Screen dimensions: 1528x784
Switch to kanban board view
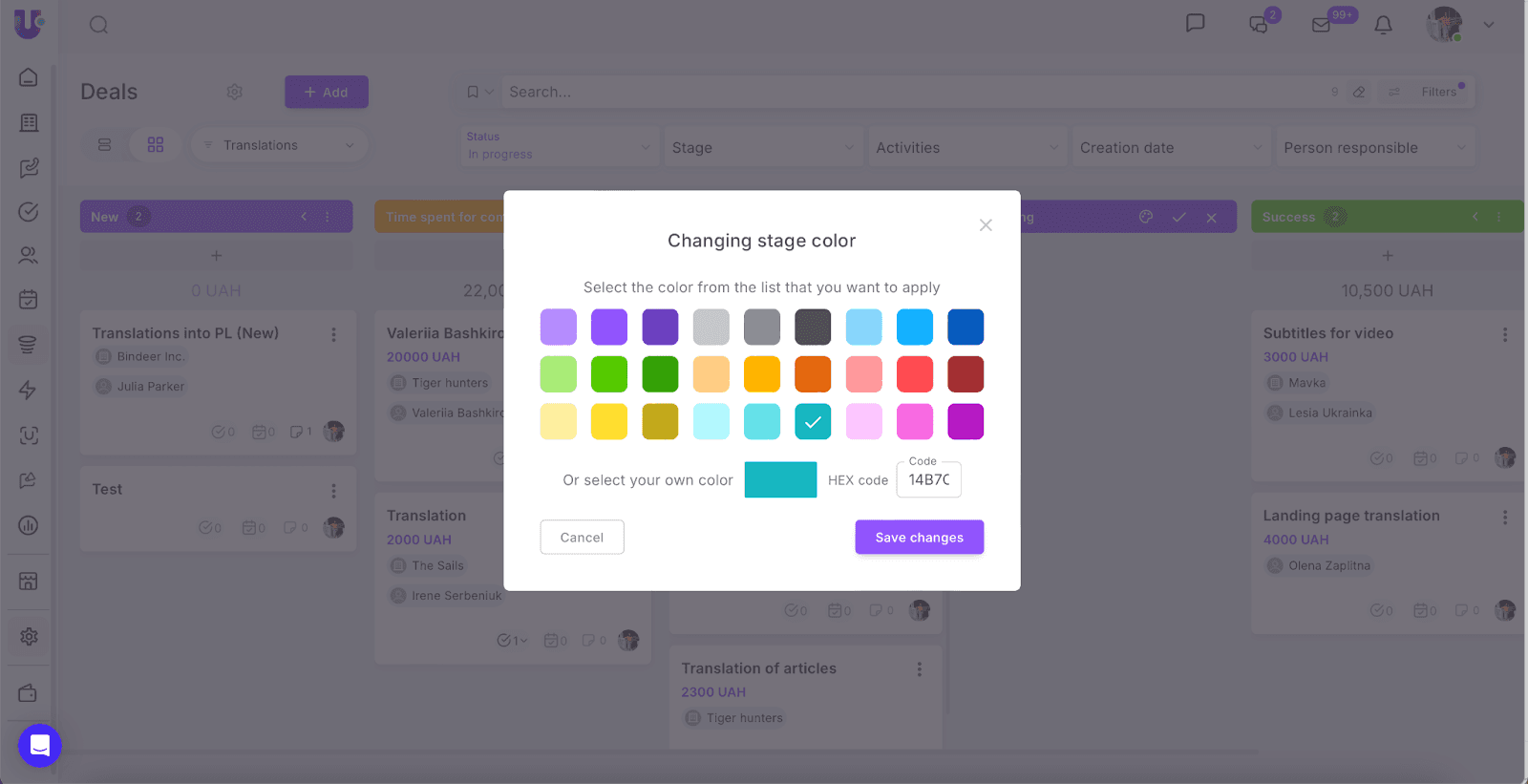[x=156, y=145]
